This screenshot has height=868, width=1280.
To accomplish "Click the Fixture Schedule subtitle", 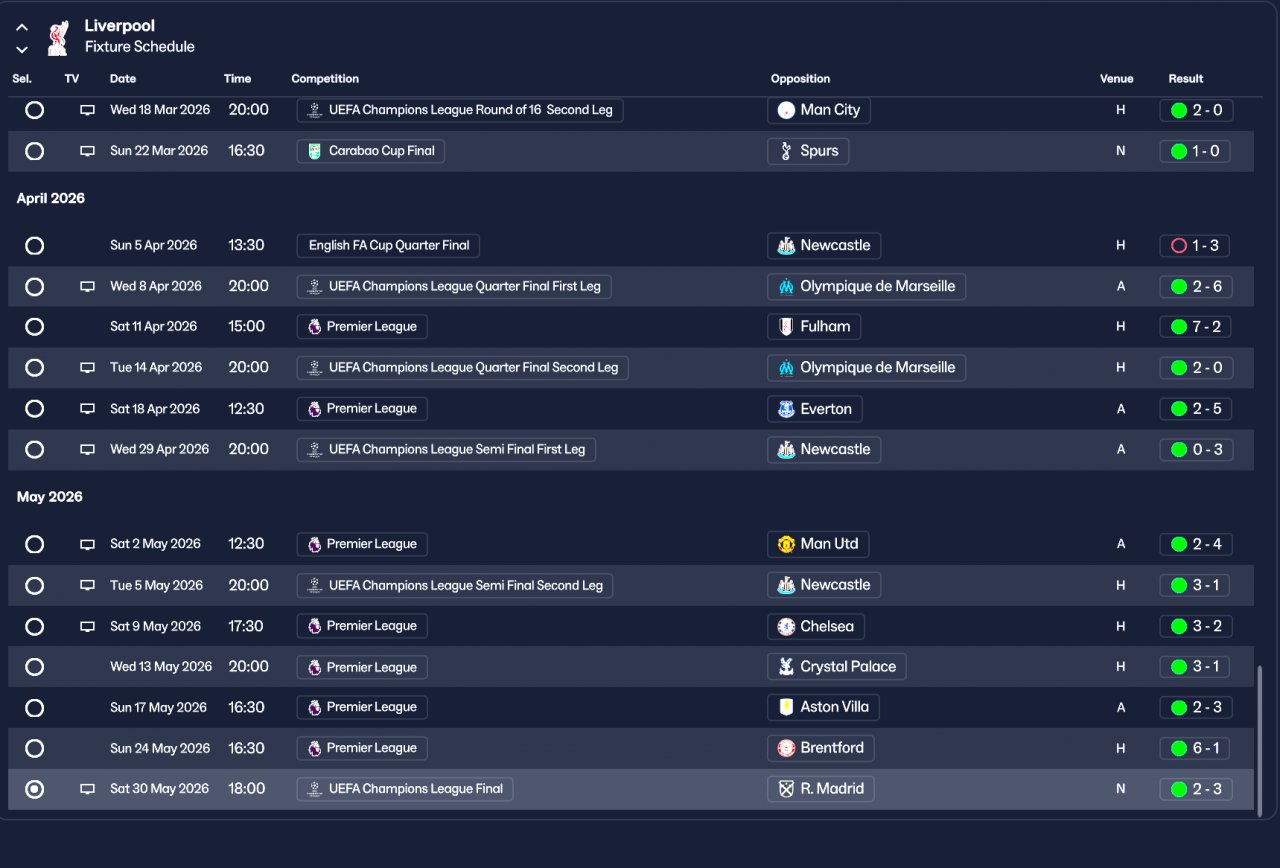I will pos(140,47).
